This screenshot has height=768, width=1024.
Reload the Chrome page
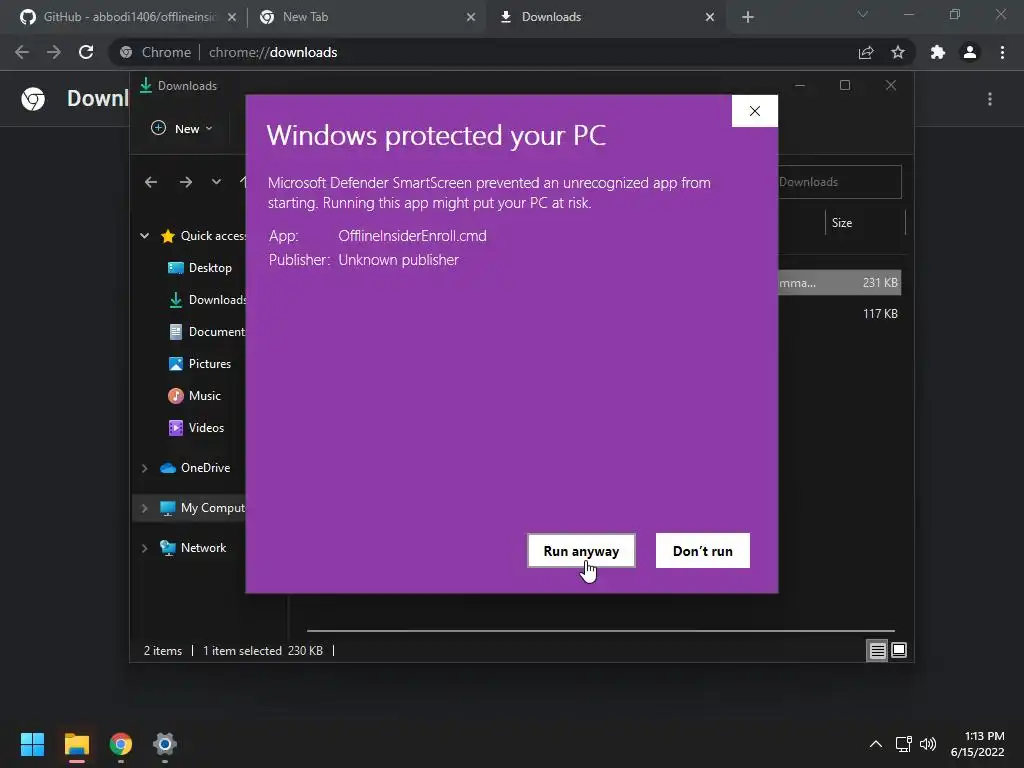[x=86, y=52]
